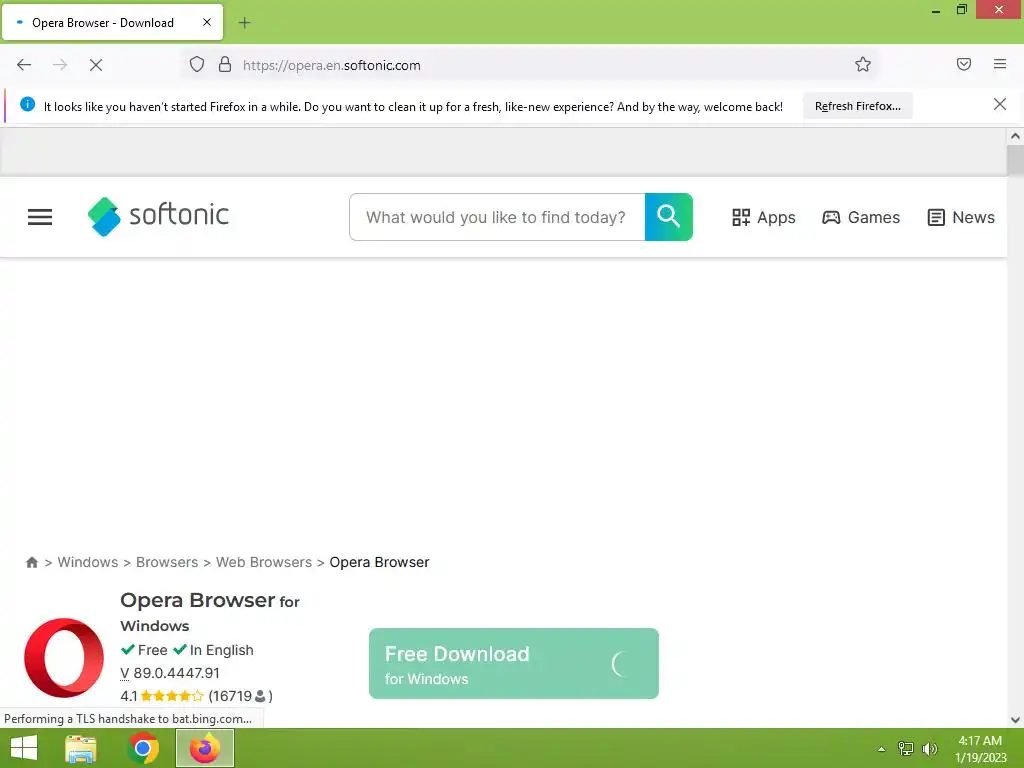Screen dimensions: 1024x768
Task: Open the Windows Start menu
Action: (24, 748)
